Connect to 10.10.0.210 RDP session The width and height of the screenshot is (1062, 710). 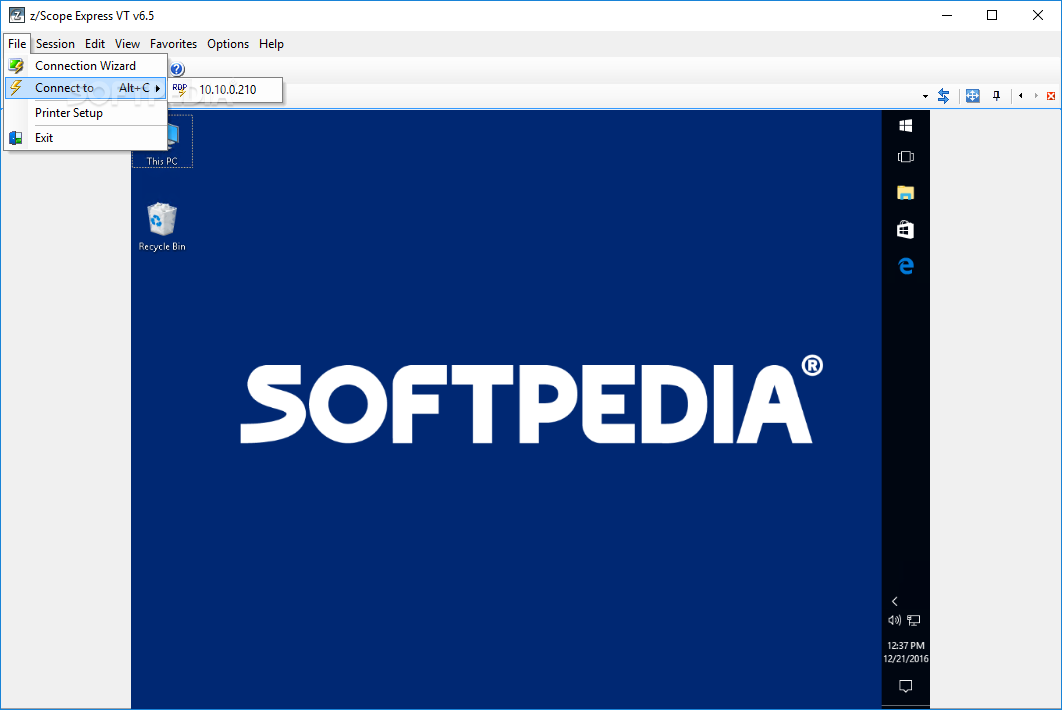coord(225,89)
